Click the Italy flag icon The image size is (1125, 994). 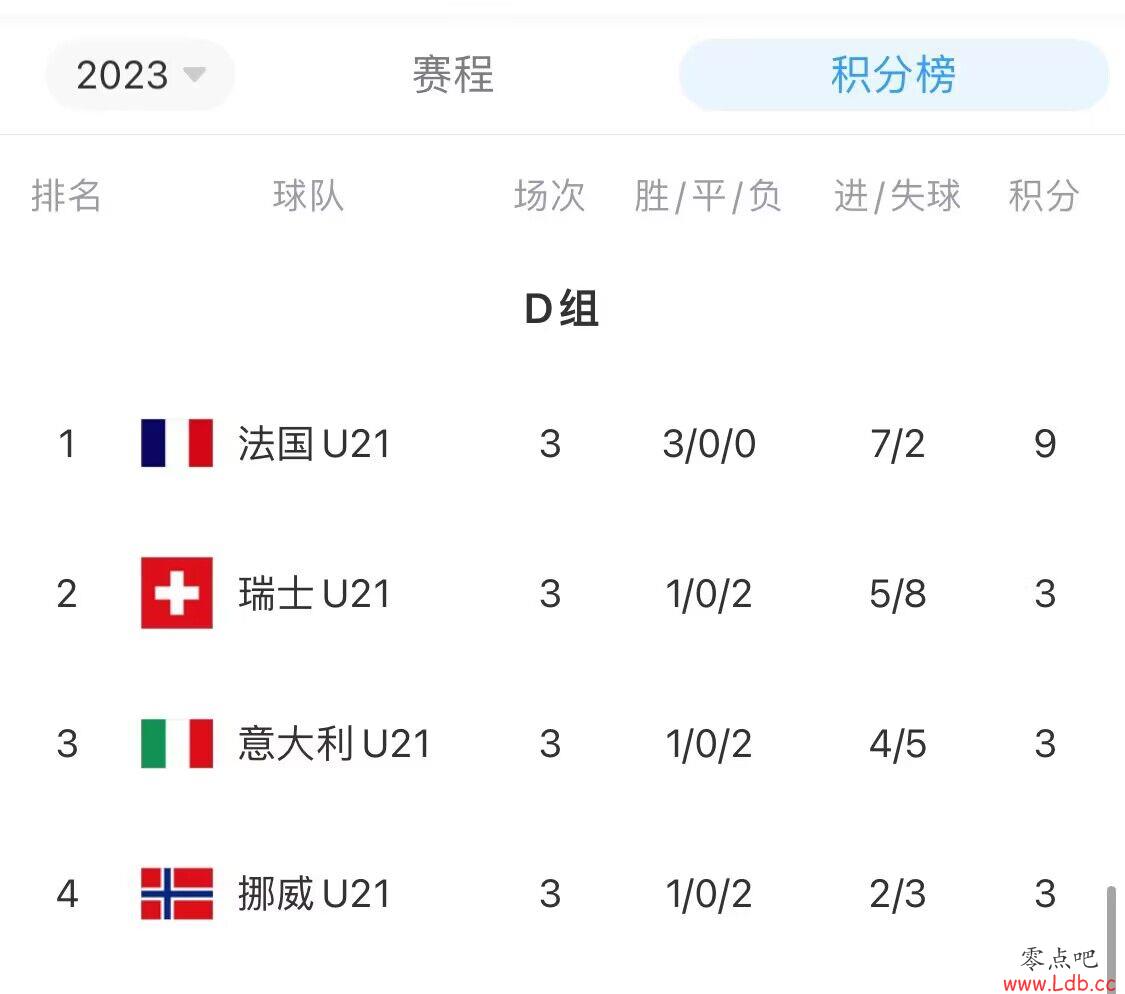click(x=176, y=744)
